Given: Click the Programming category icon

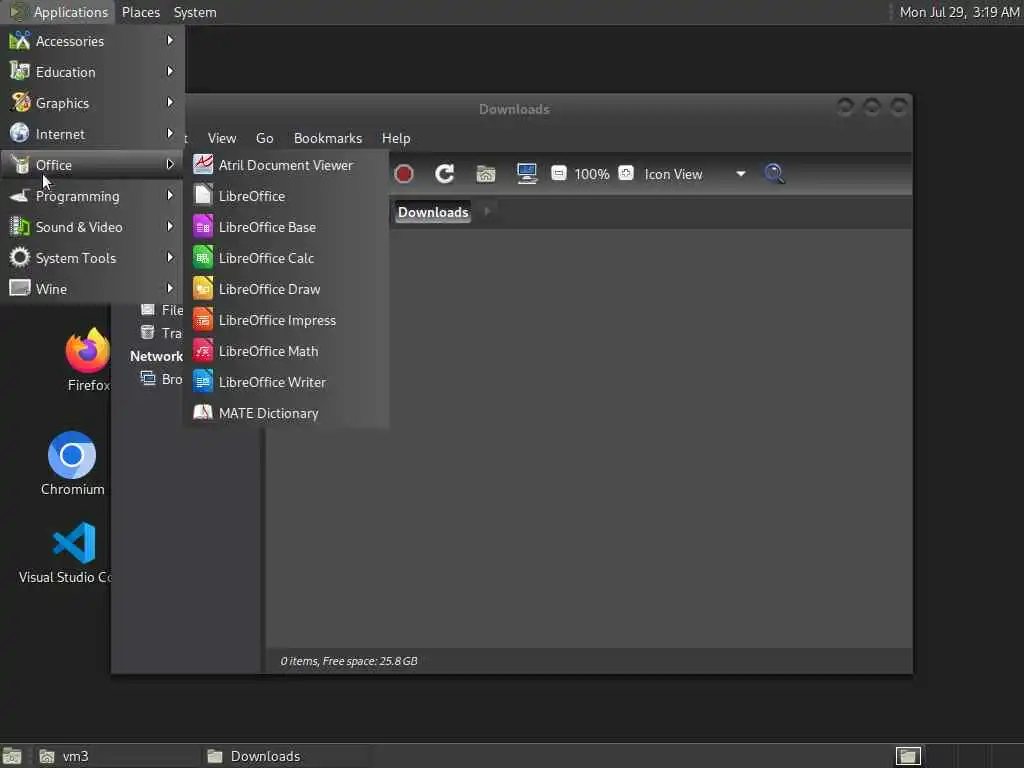Looking at the screenshot, I should [20, 195].
